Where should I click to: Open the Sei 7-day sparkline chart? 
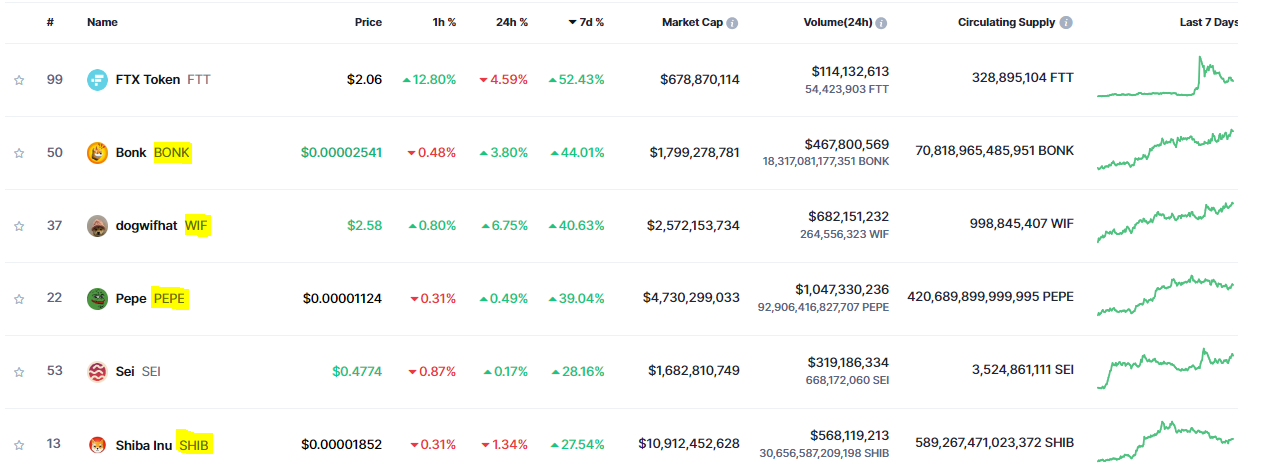point(1165,370)
